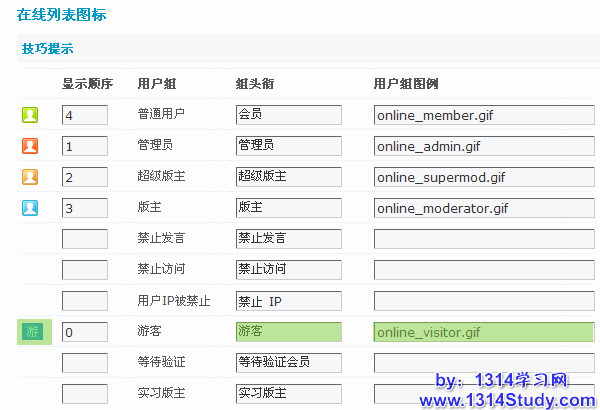Click the green visitor 游 icon
Viewport: 600px width, 410px height.
pyautogui.click(x=34, y=332)
